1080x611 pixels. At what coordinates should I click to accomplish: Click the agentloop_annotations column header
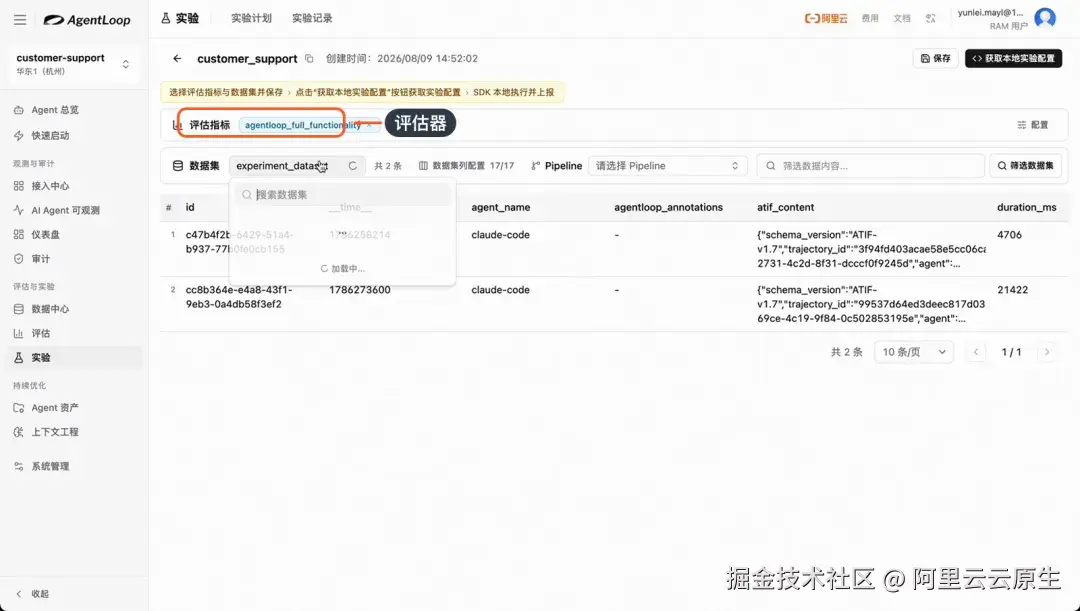[x=668, y=207]
